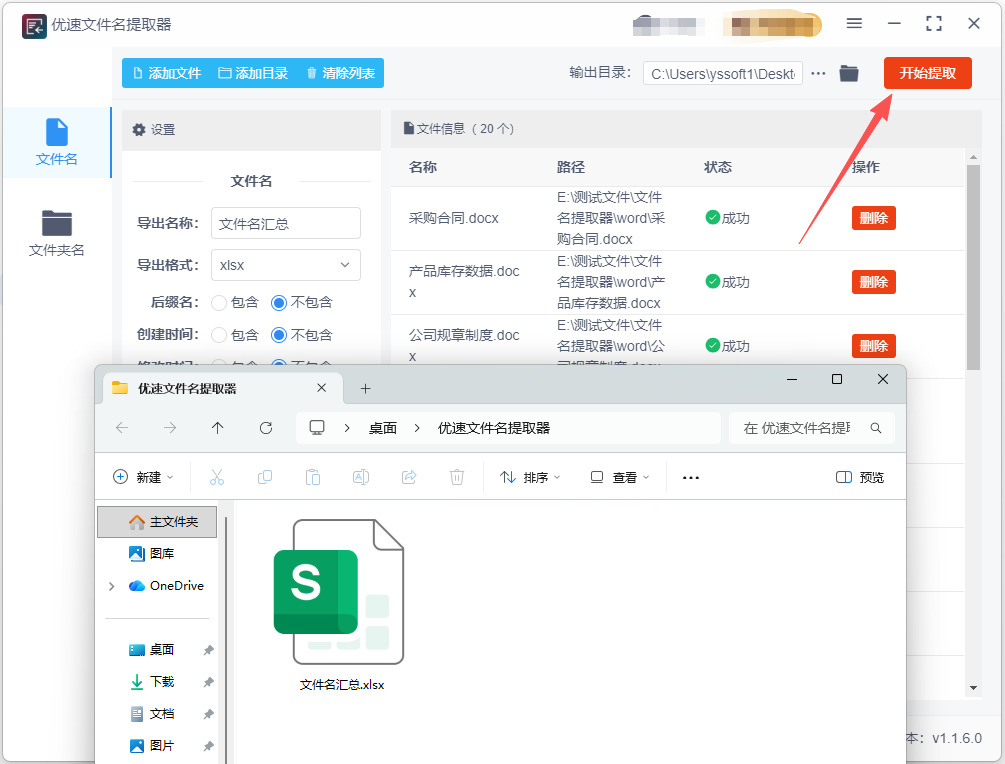The height and width of the screenshot is (764, 1005).
Task: Click the search magnifier icon in Explorer
Action: pyautogui.click(x=876, y=428)
